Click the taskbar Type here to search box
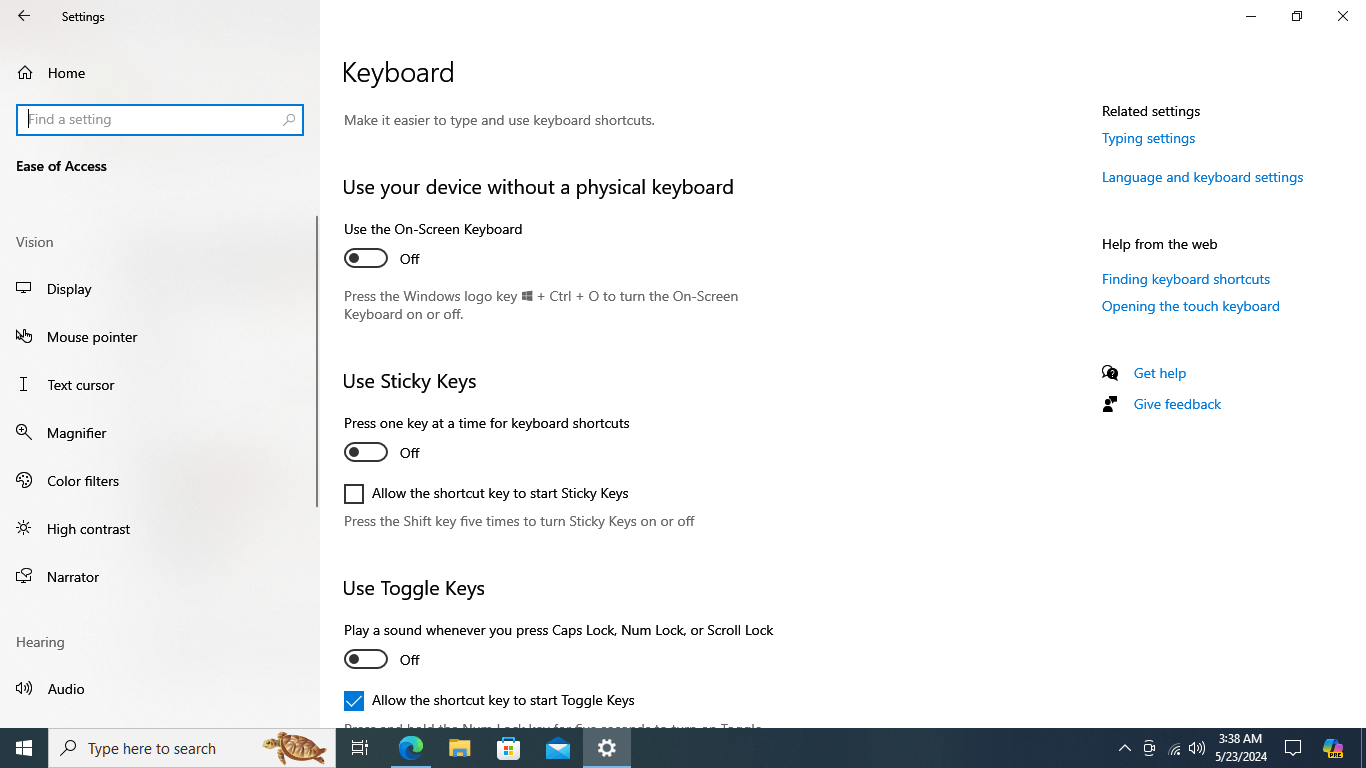This screenshot has width=1366, height=768. (192, 748)
